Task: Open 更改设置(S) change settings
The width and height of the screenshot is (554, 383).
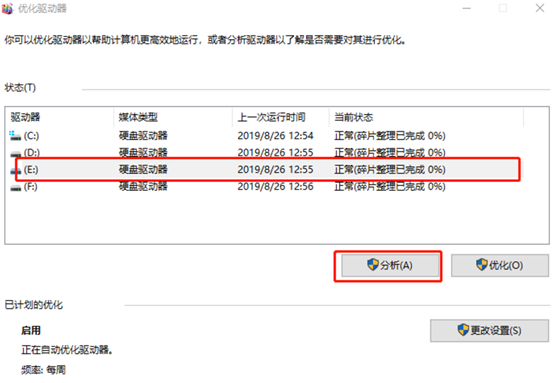Action: [x=489, y=330]
